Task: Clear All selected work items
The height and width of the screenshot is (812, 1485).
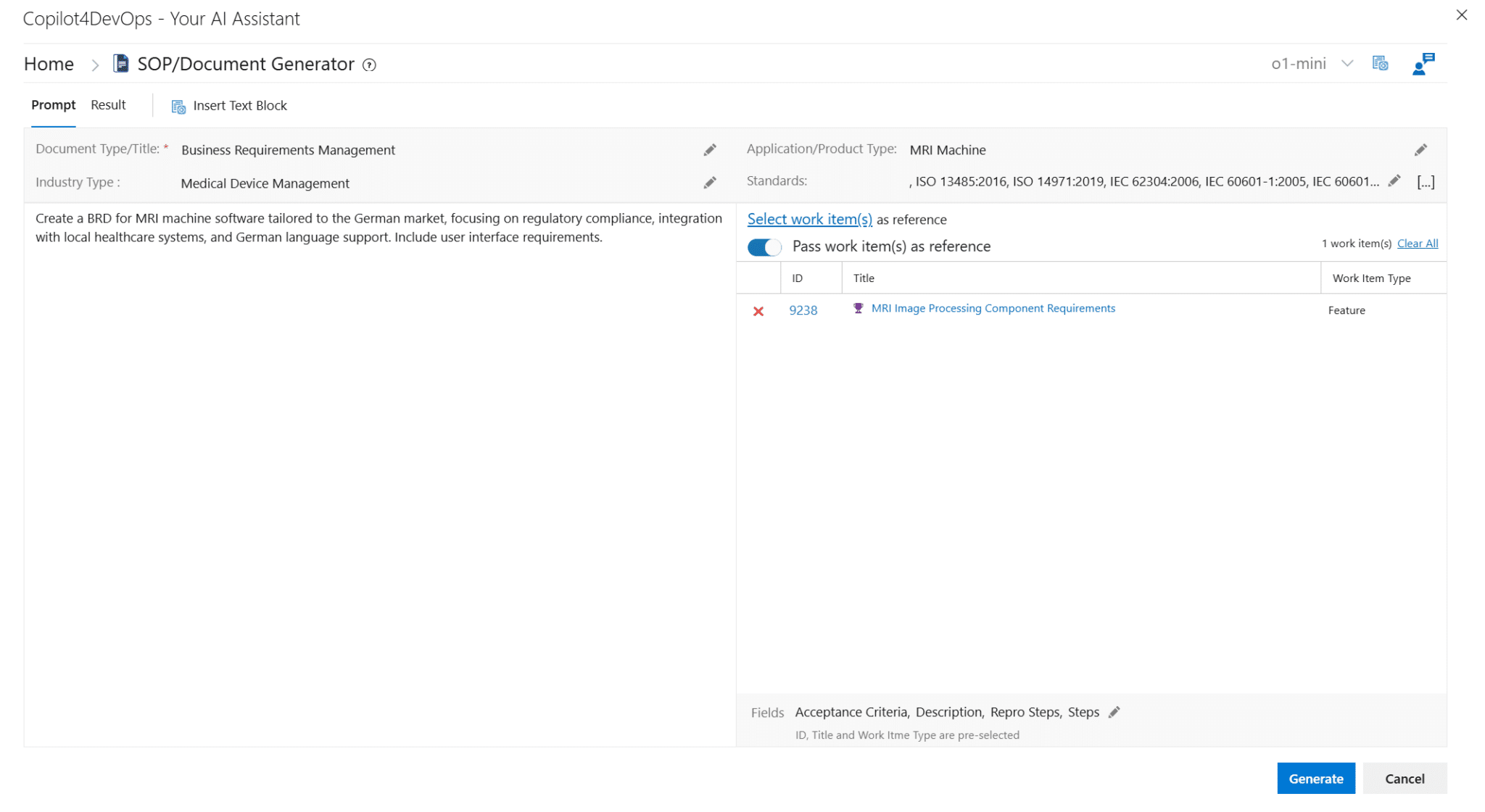Action: click(1418, 243)
